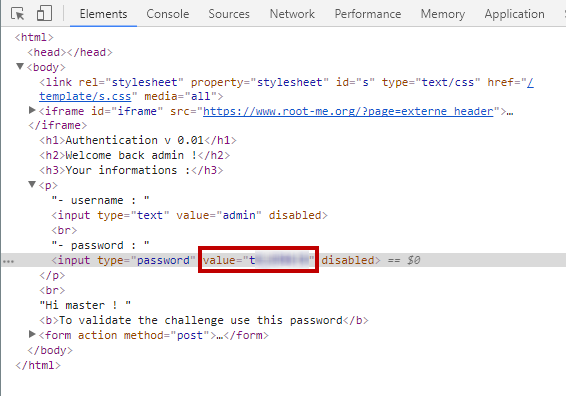
Task: Follow the root-me.org externe_header iframe link
Action: tap(348, 111)
